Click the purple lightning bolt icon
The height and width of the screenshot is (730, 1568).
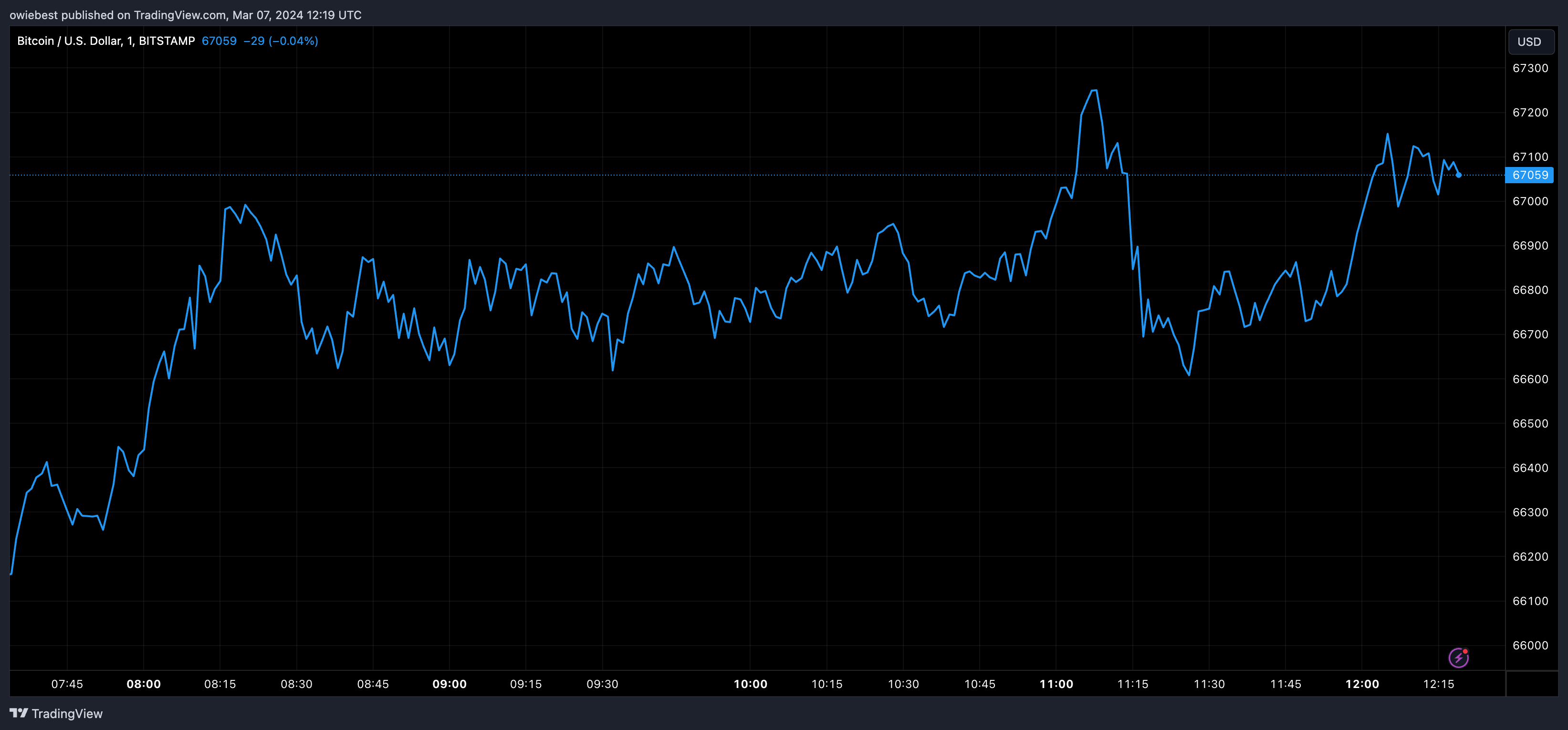click(1458, 657)
